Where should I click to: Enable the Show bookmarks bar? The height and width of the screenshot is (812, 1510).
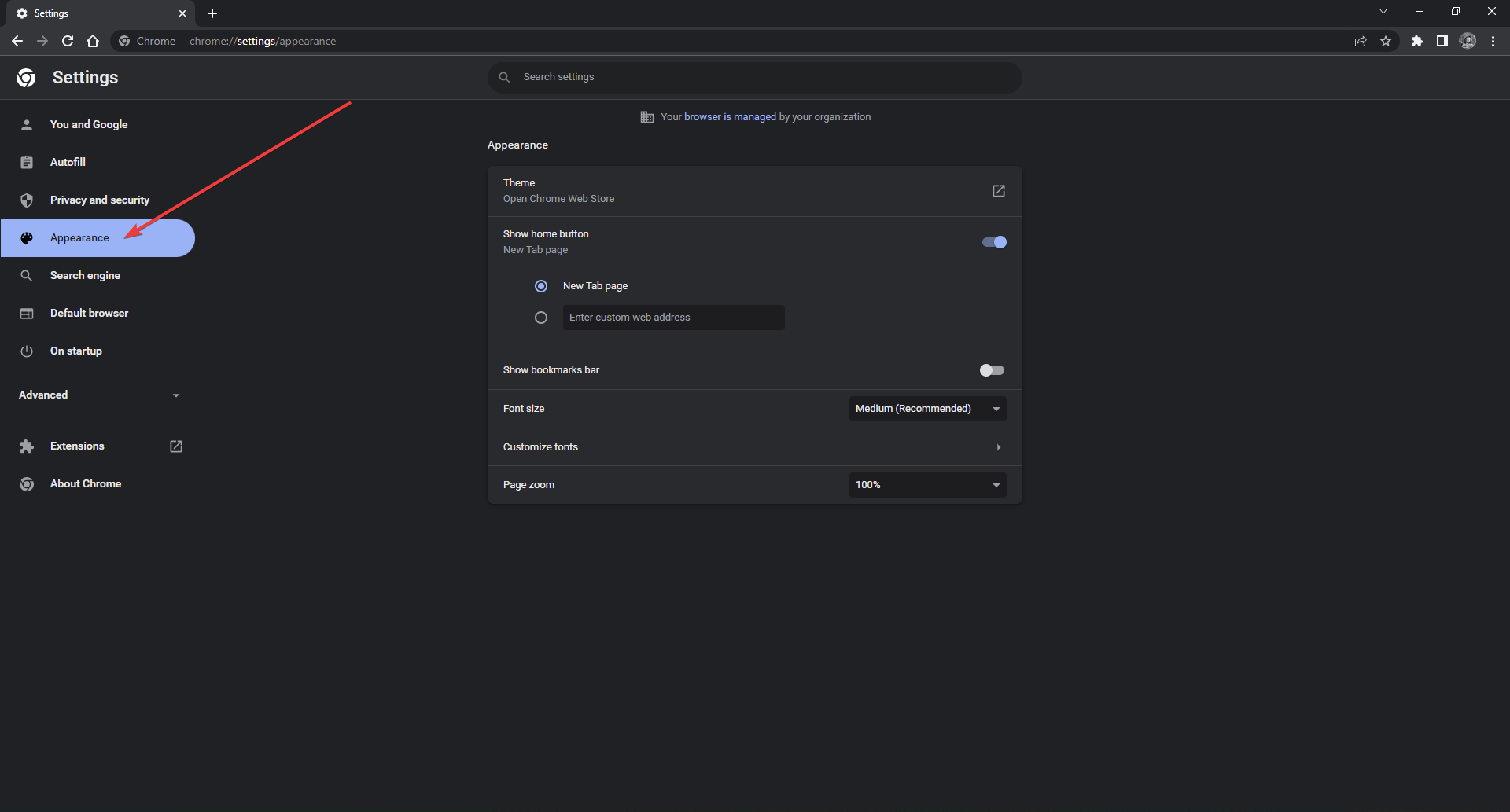pos(992,369)
